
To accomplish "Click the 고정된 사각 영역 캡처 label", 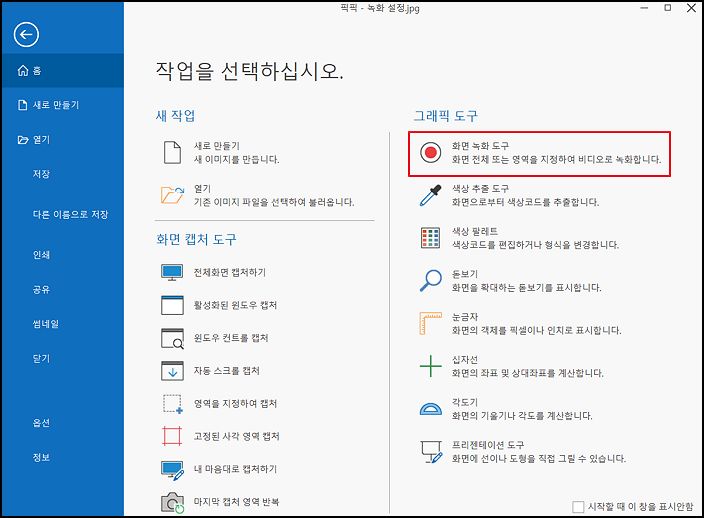I will (237, 436).
